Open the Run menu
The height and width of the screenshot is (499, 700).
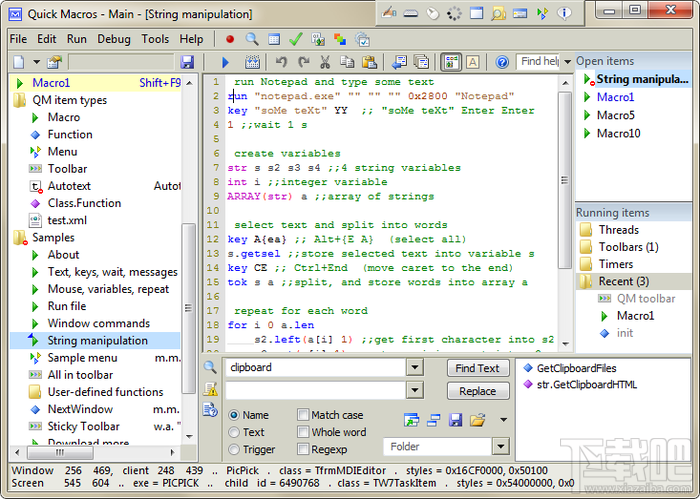pos(77,39)
